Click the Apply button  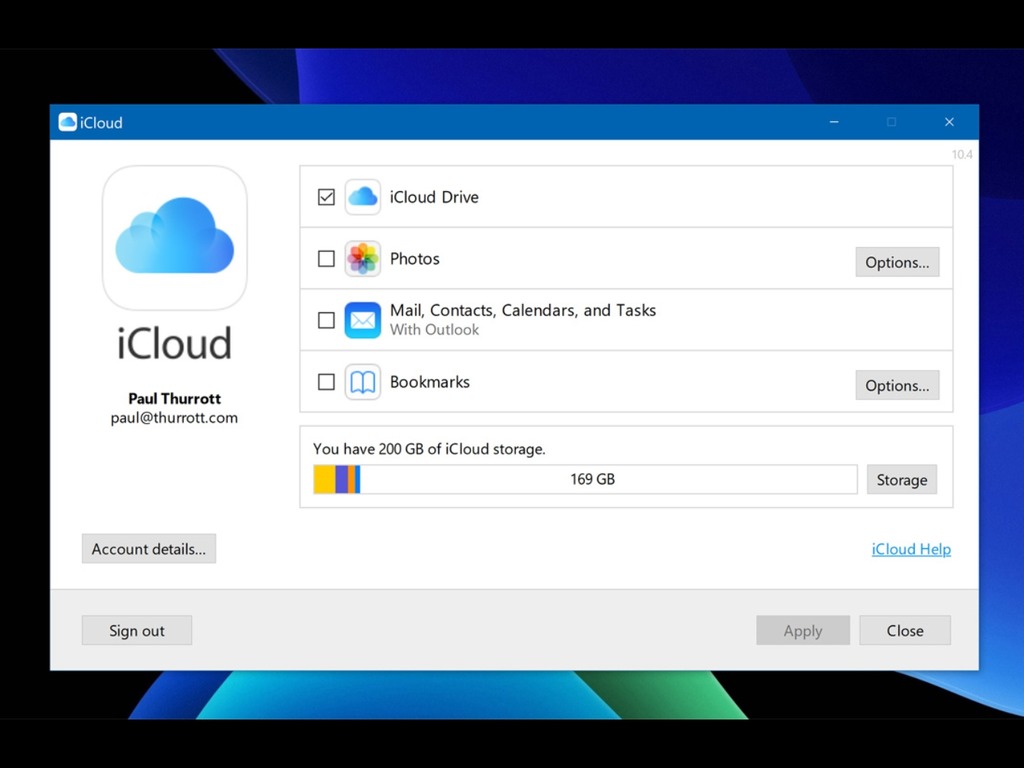pyautogui.click(x=803, y=630)
